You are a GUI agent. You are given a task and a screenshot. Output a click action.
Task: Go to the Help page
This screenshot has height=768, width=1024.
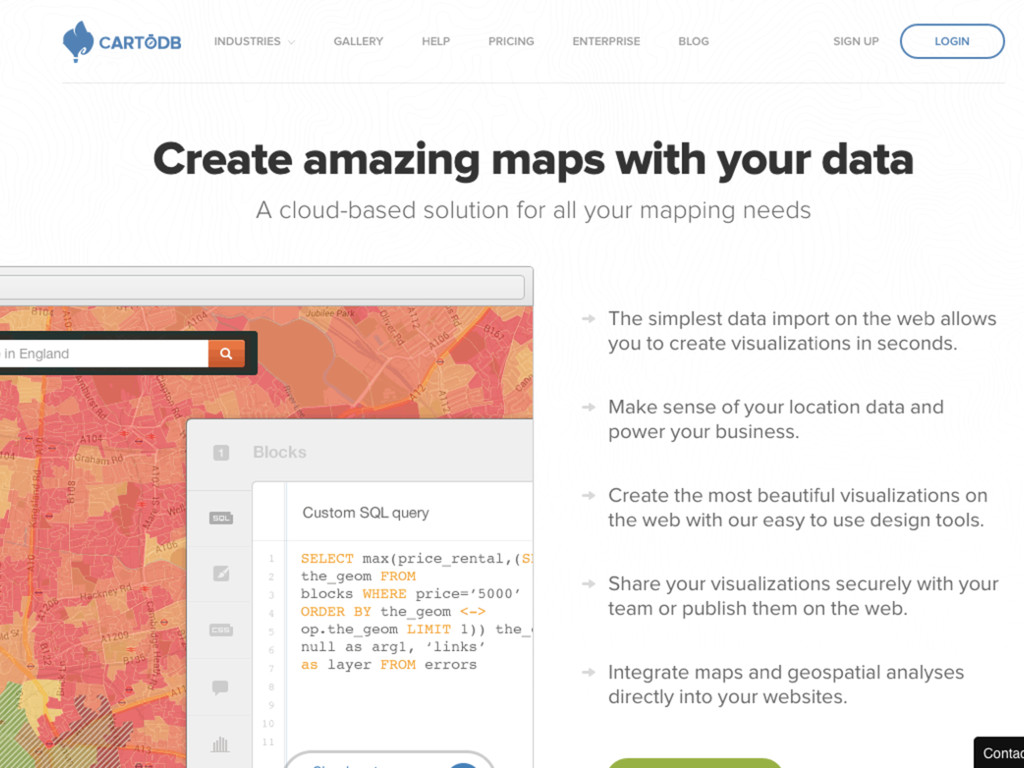coord(436,41)
